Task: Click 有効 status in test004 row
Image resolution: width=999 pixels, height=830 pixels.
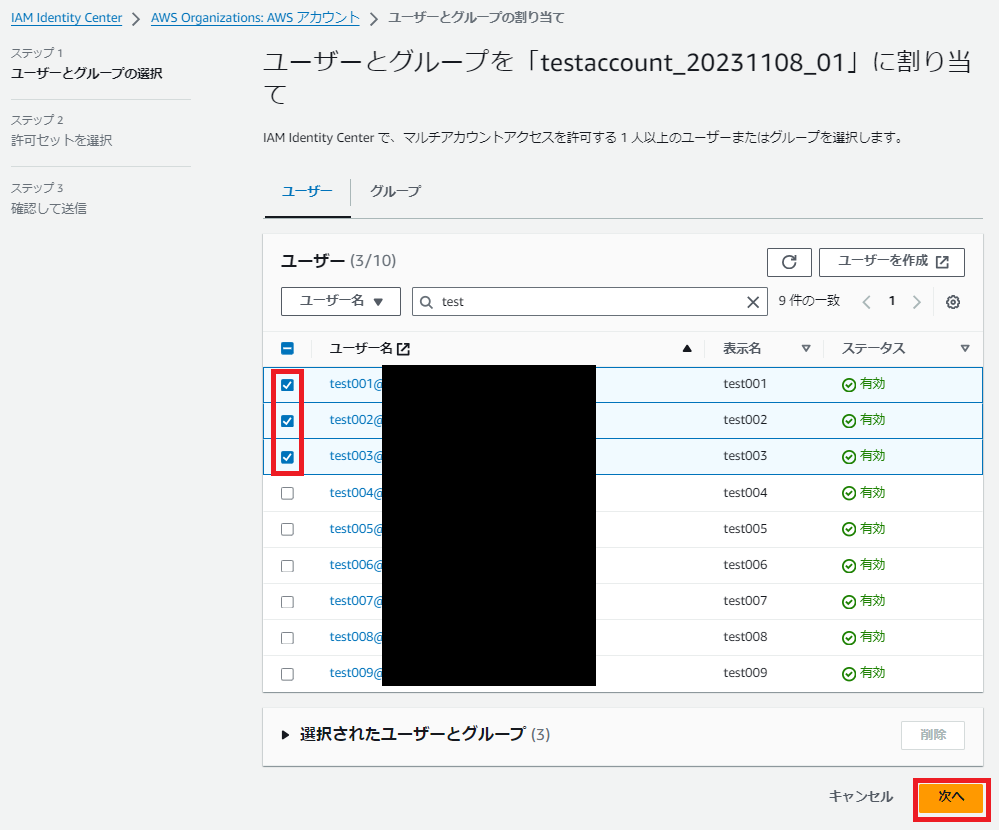Action: click(863, 492)
